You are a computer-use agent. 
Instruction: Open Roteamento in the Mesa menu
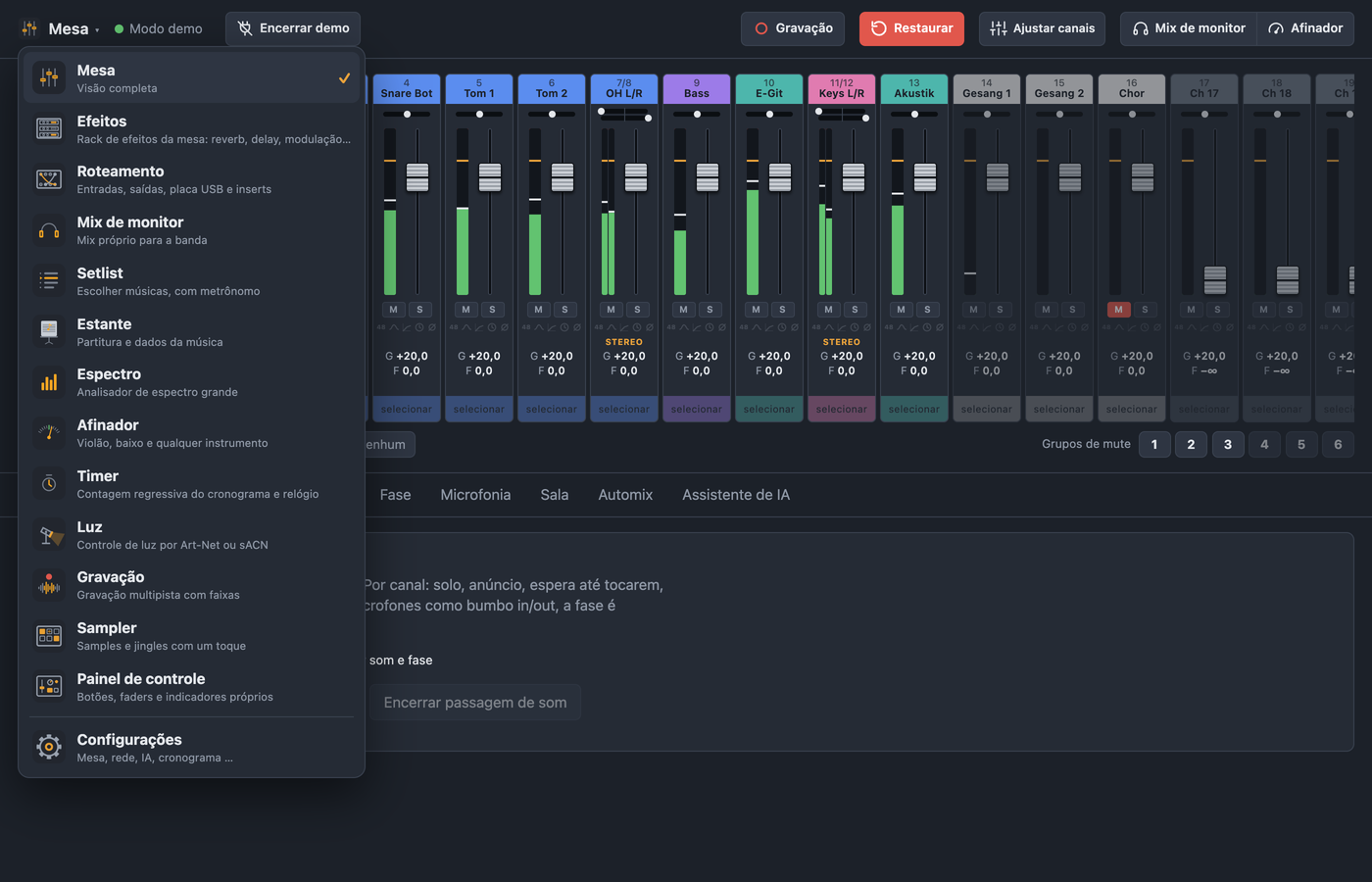coord(191,179)
